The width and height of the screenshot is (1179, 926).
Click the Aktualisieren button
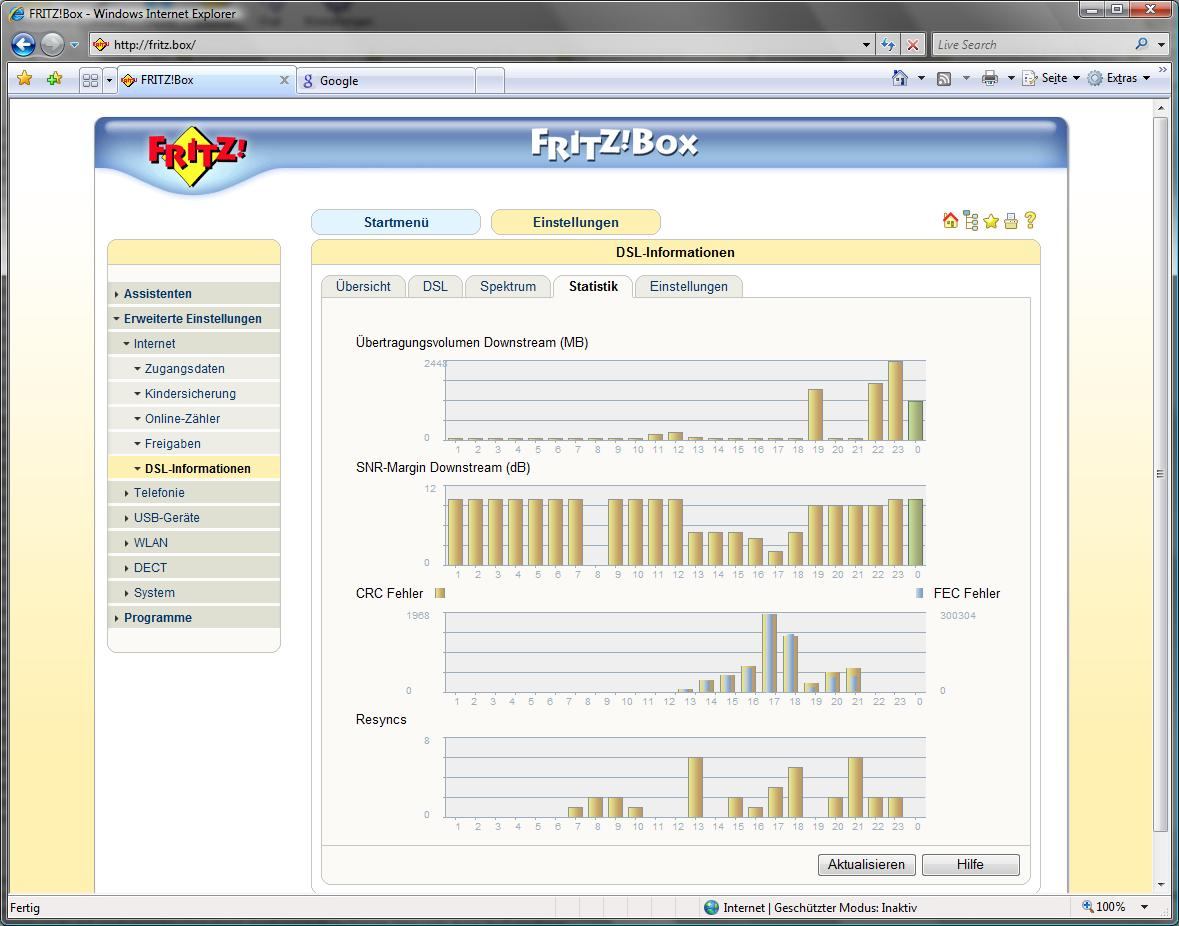click(866, 864)
